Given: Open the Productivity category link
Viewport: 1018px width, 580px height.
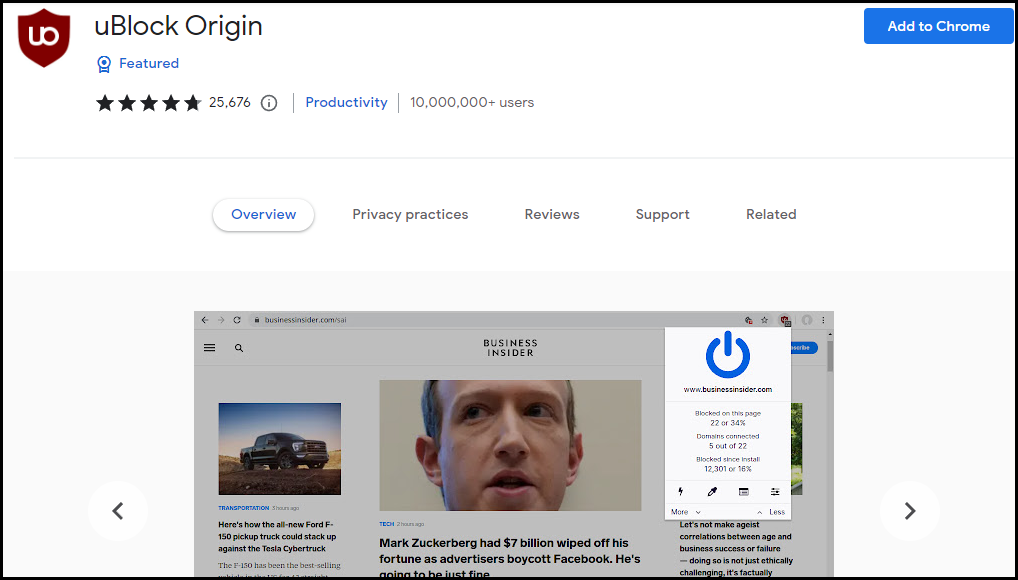Looking at the screenshot, I should point(346,103).
